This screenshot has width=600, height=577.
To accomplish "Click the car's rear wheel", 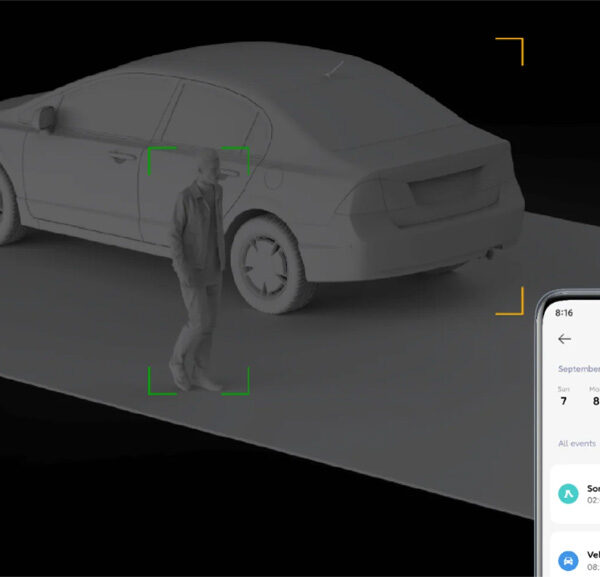I will (267, 261).
